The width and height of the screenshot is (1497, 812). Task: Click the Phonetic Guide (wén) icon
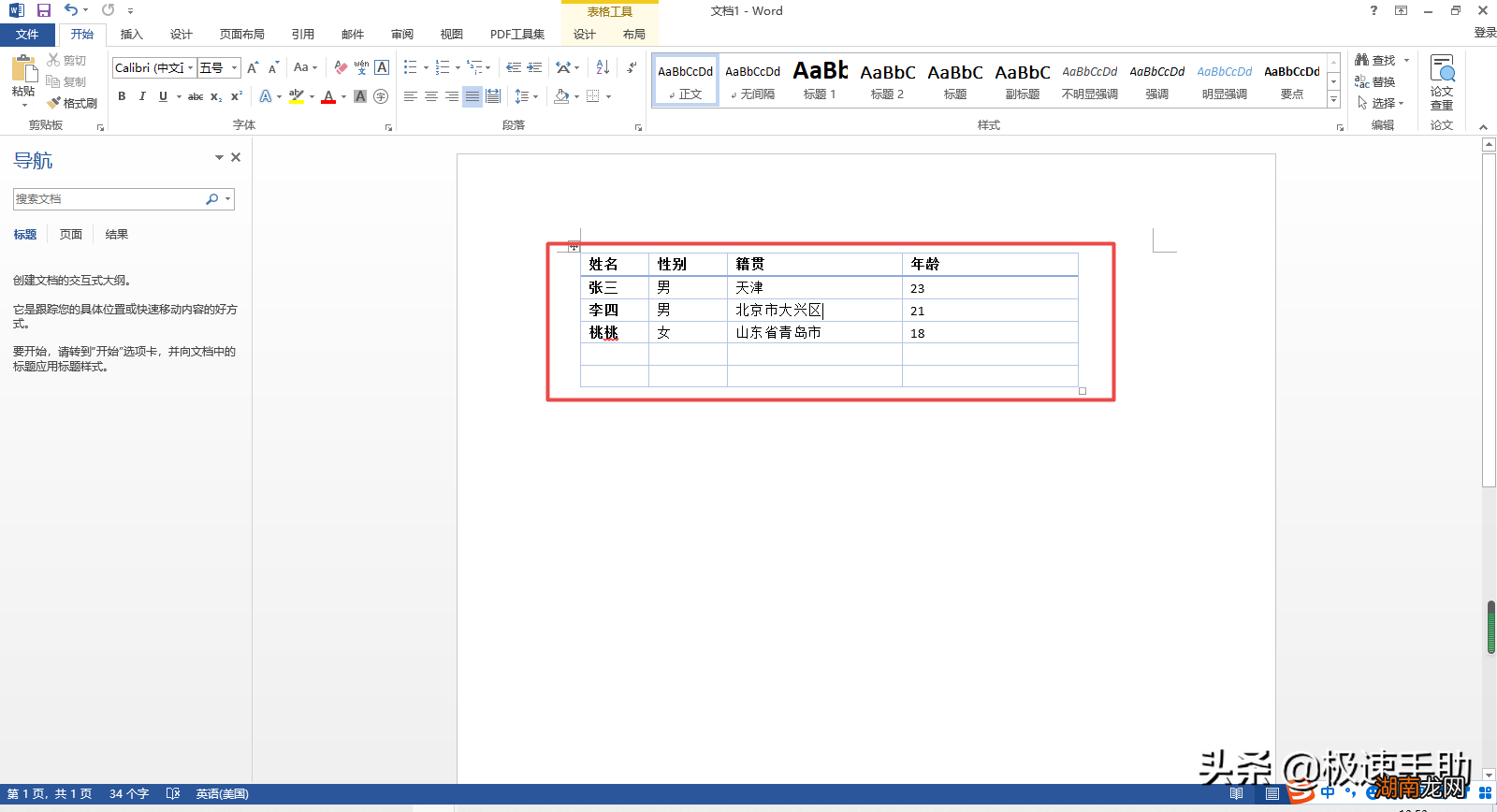pyautogui.click(x=361, y=68)
